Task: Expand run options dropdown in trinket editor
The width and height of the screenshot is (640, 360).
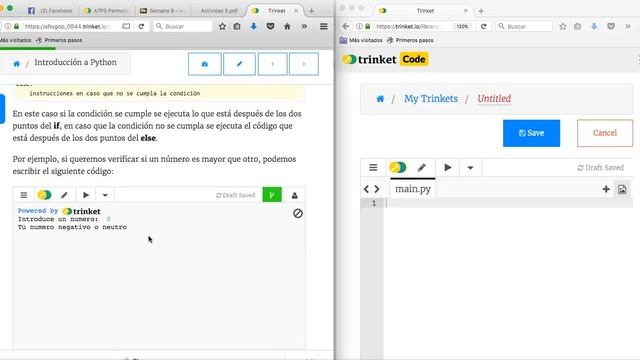Action: click(470, 168)
